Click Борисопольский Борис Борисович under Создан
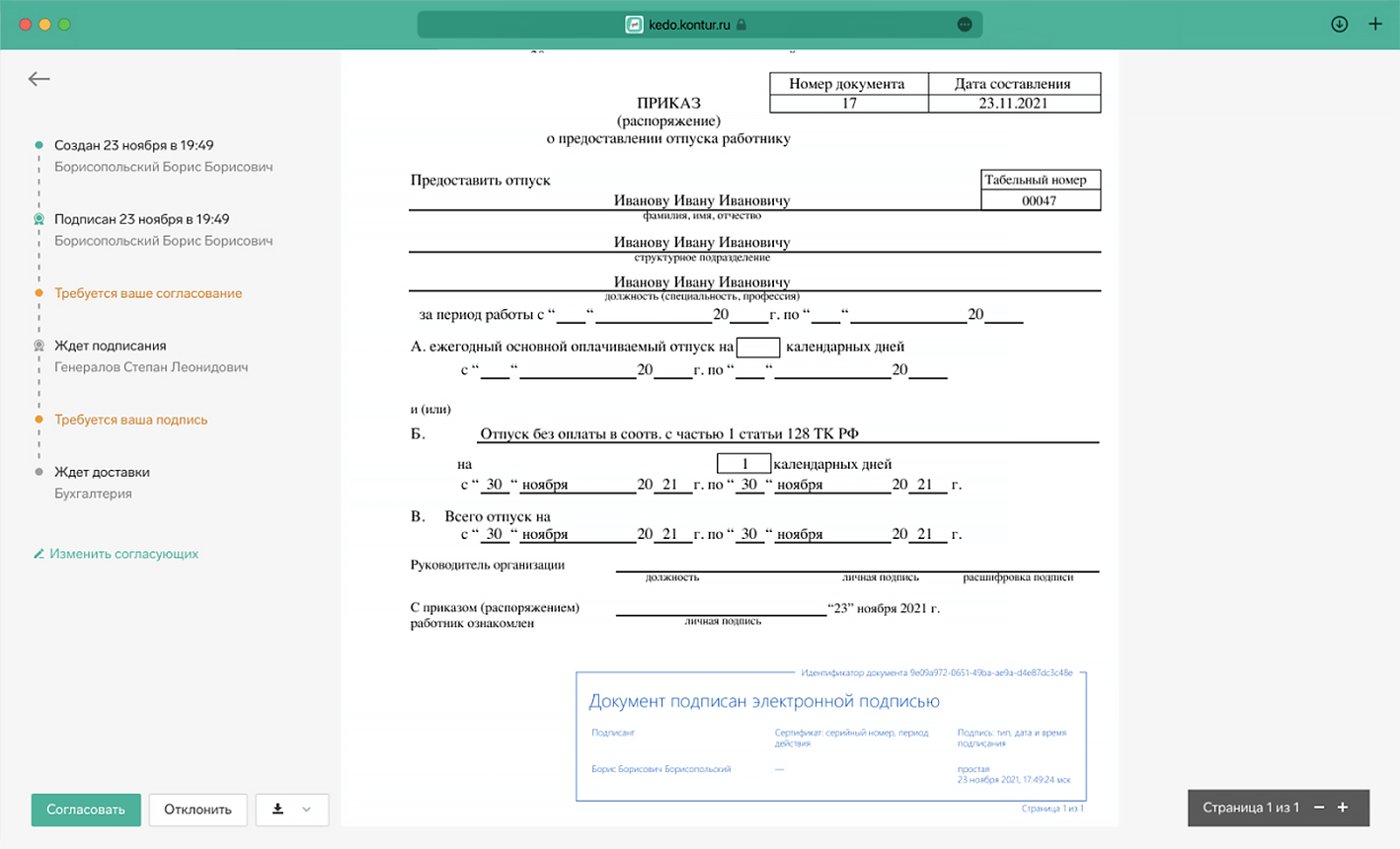Viewport: 1400px width, 849px height. click(164, 167)
